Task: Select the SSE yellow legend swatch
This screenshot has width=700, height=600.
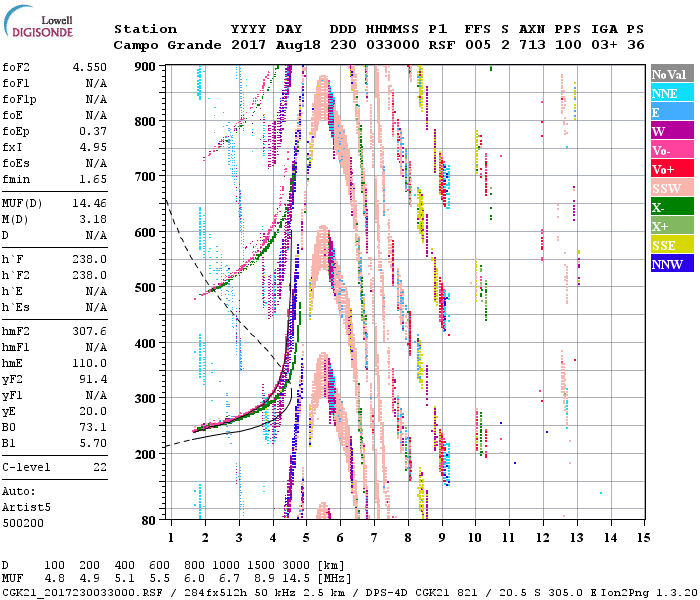Action: pos(672,245)
